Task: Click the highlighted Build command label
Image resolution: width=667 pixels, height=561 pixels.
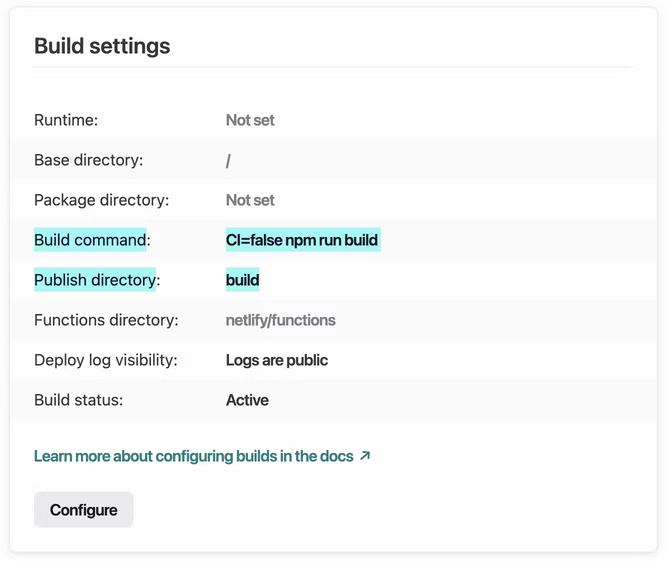Action: [92, 240]
